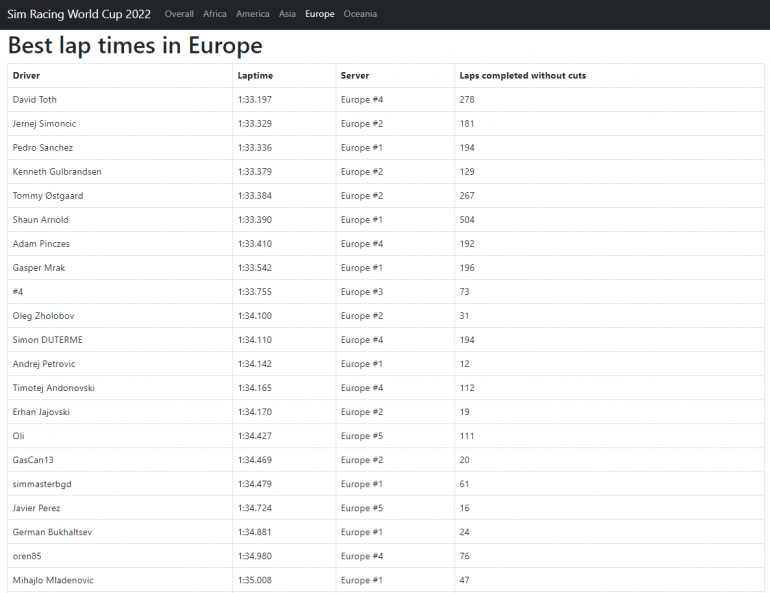The width and height of the screenshot is (770, 593).
Task: Switch to the Africa tab
Action: 215,14
